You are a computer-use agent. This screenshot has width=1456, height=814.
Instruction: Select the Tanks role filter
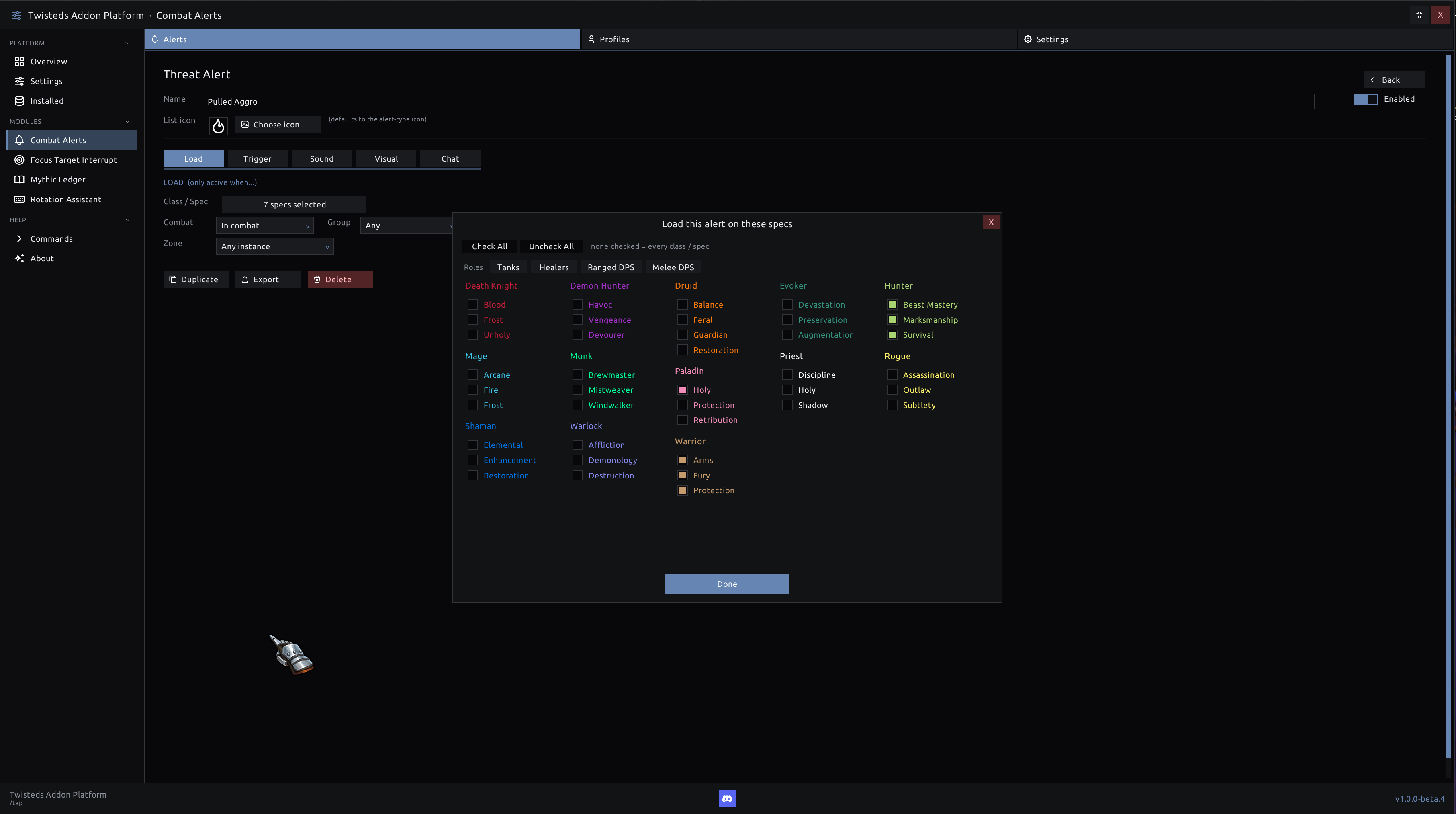pos(508,267)
